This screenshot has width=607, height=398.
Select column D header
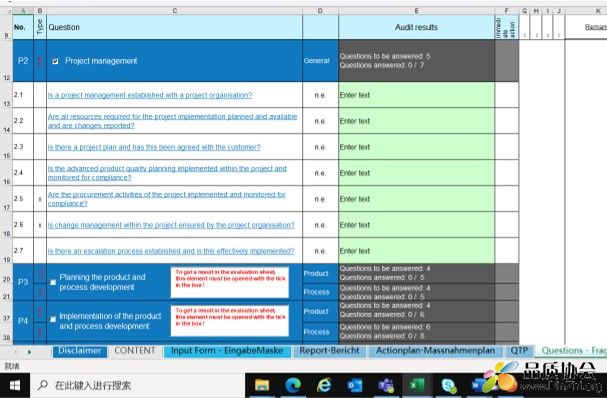point(320,11)
